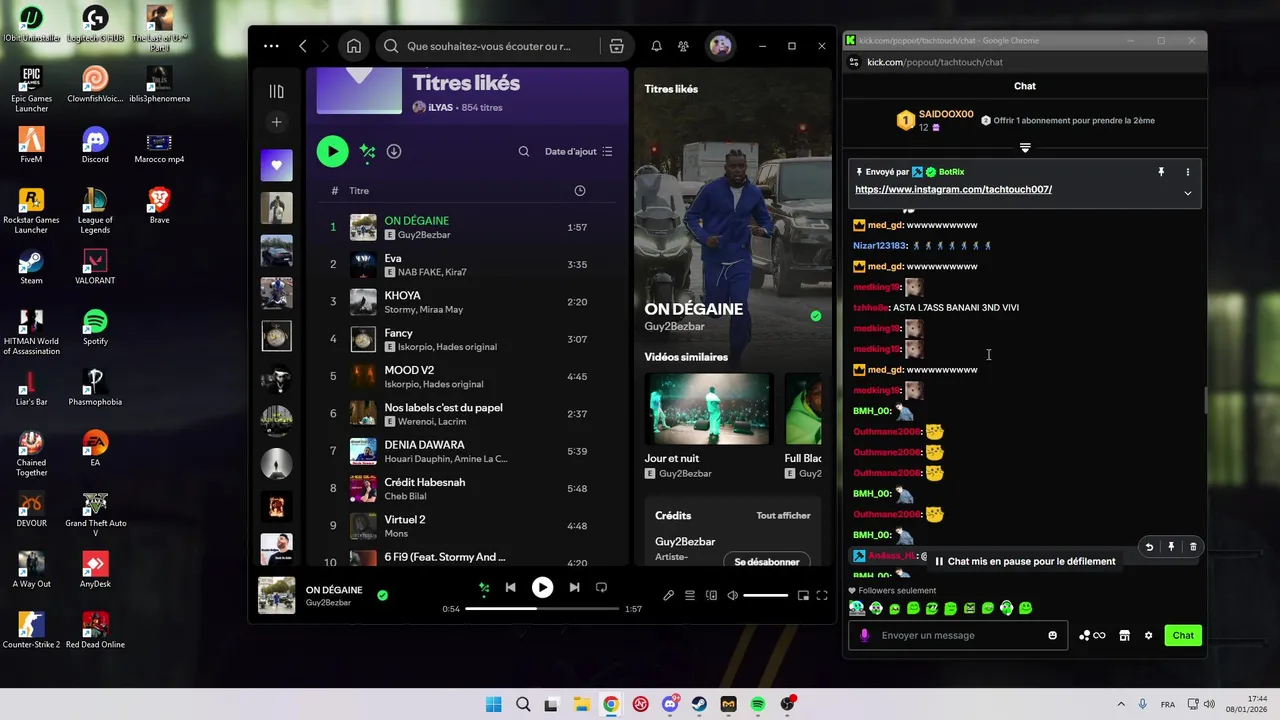Resume chat via Chat mis en pause

[1025, 561]
